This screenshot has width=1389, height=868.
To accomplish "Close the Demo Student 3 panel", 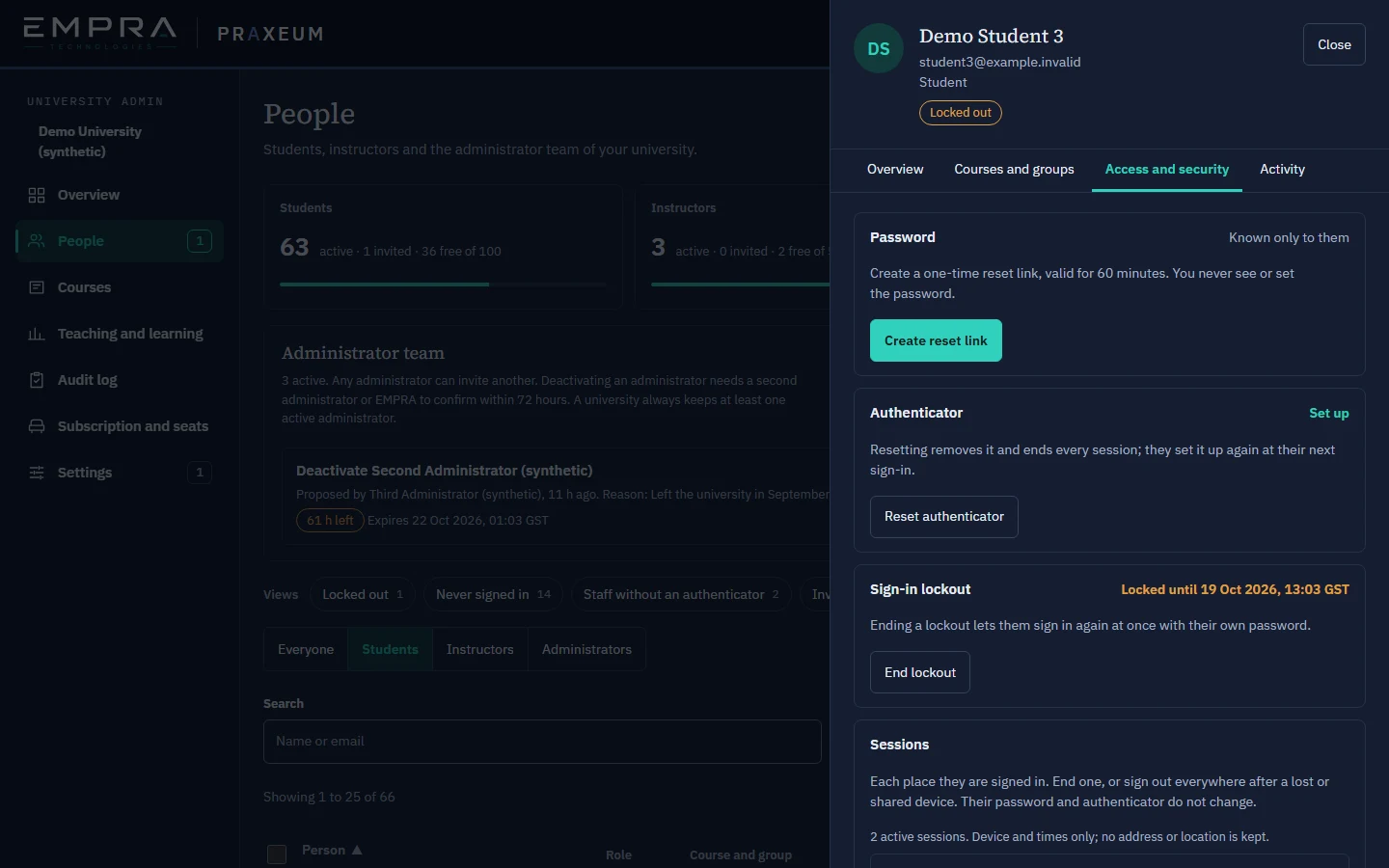I will [x=1334, y=44].
